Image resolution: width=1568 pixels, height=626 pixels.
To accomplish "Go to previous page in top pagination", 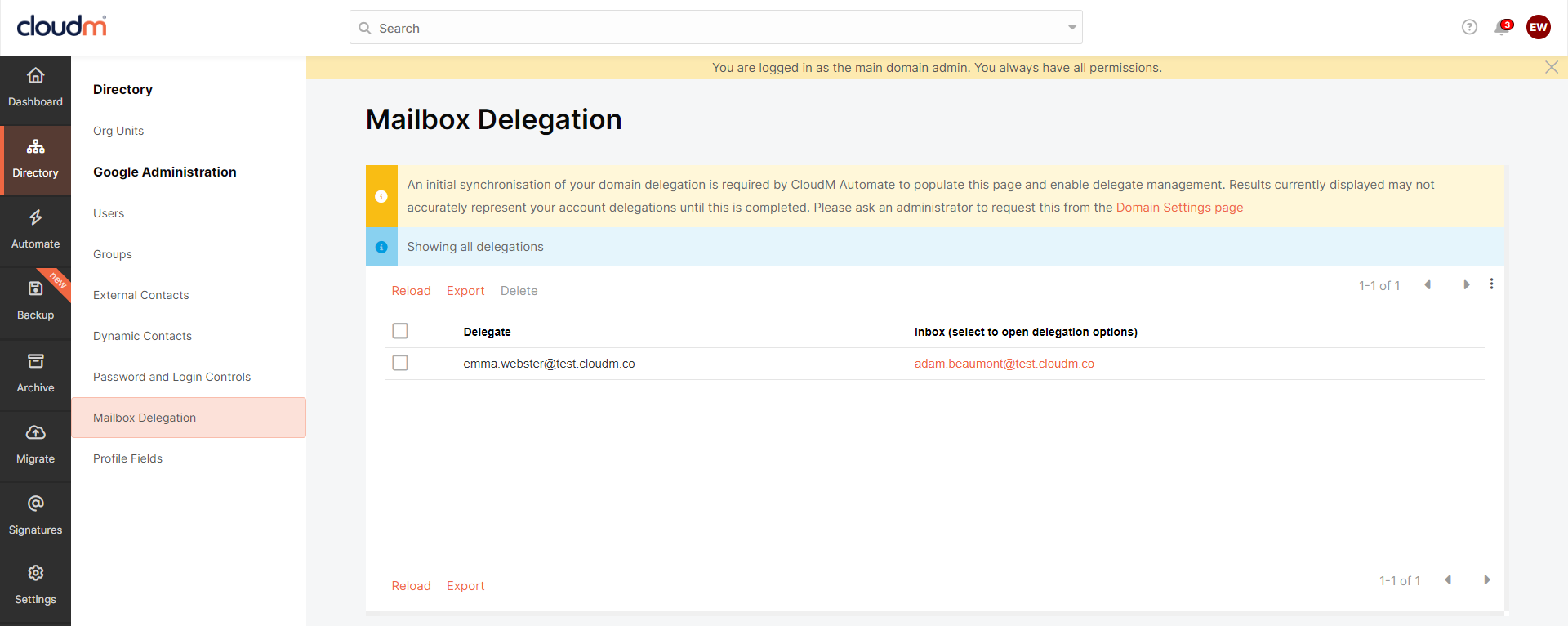I will (1428, 285).
